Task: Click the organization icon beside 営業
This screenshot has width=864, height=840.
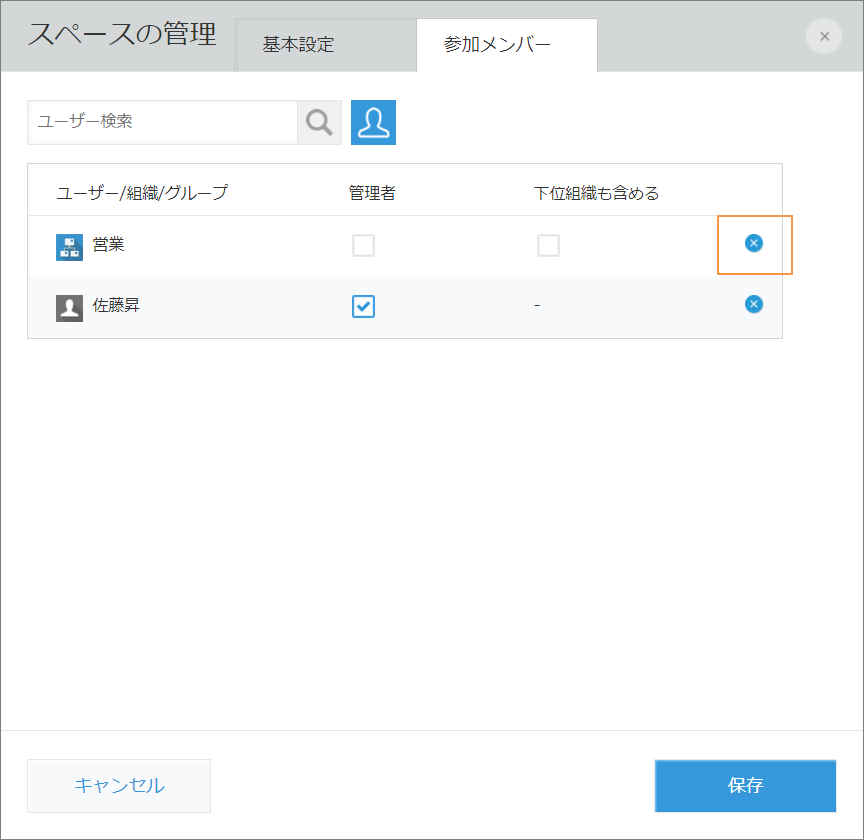Action: tap(68, 244)
